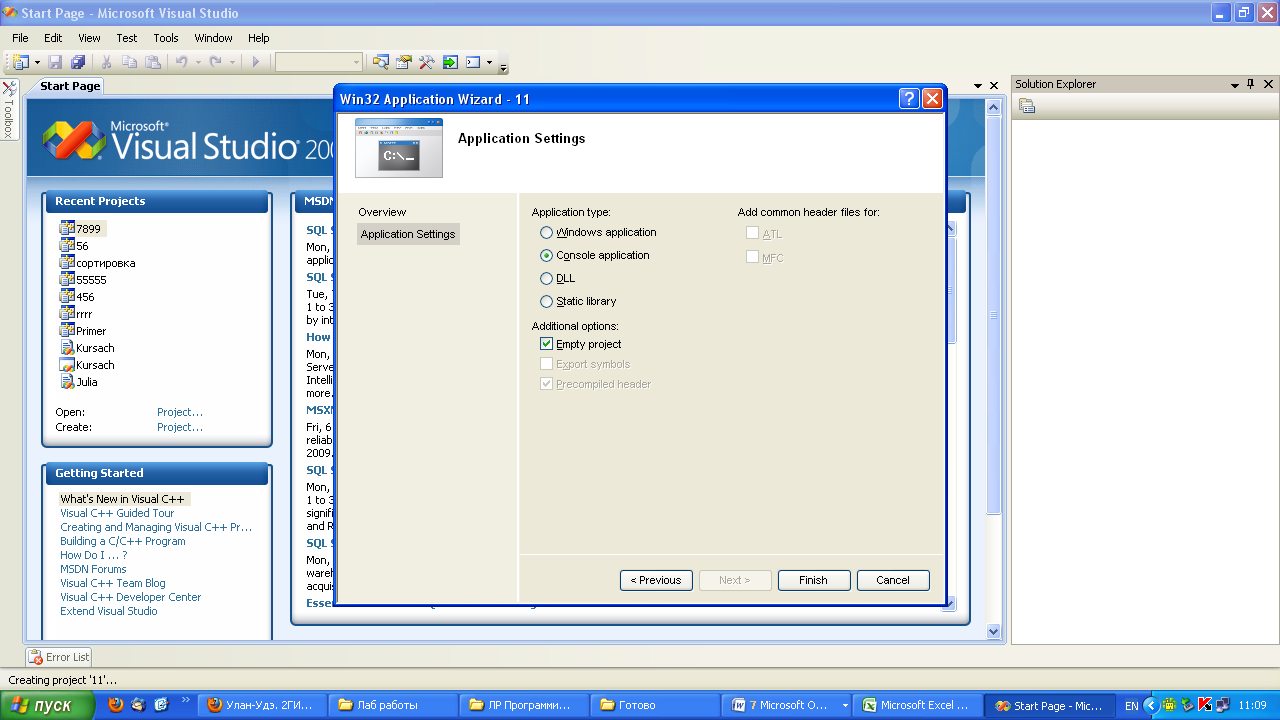
Task: Open the collapsed Toolbox side tab
Action: pos(9,109)
